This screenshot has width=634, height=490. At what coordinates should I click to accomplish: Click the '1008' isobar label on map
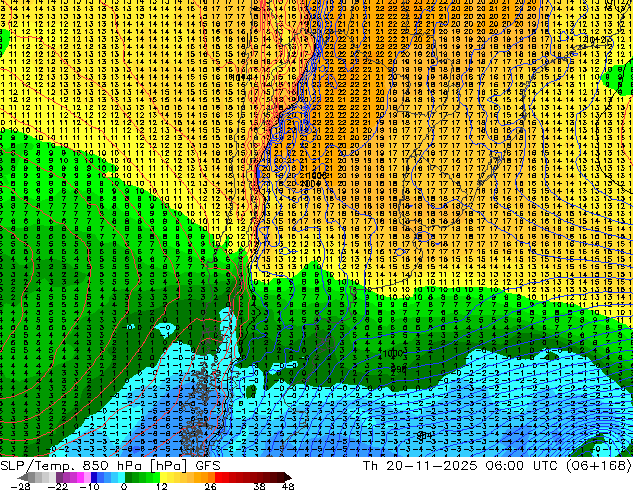pos(316,176)
